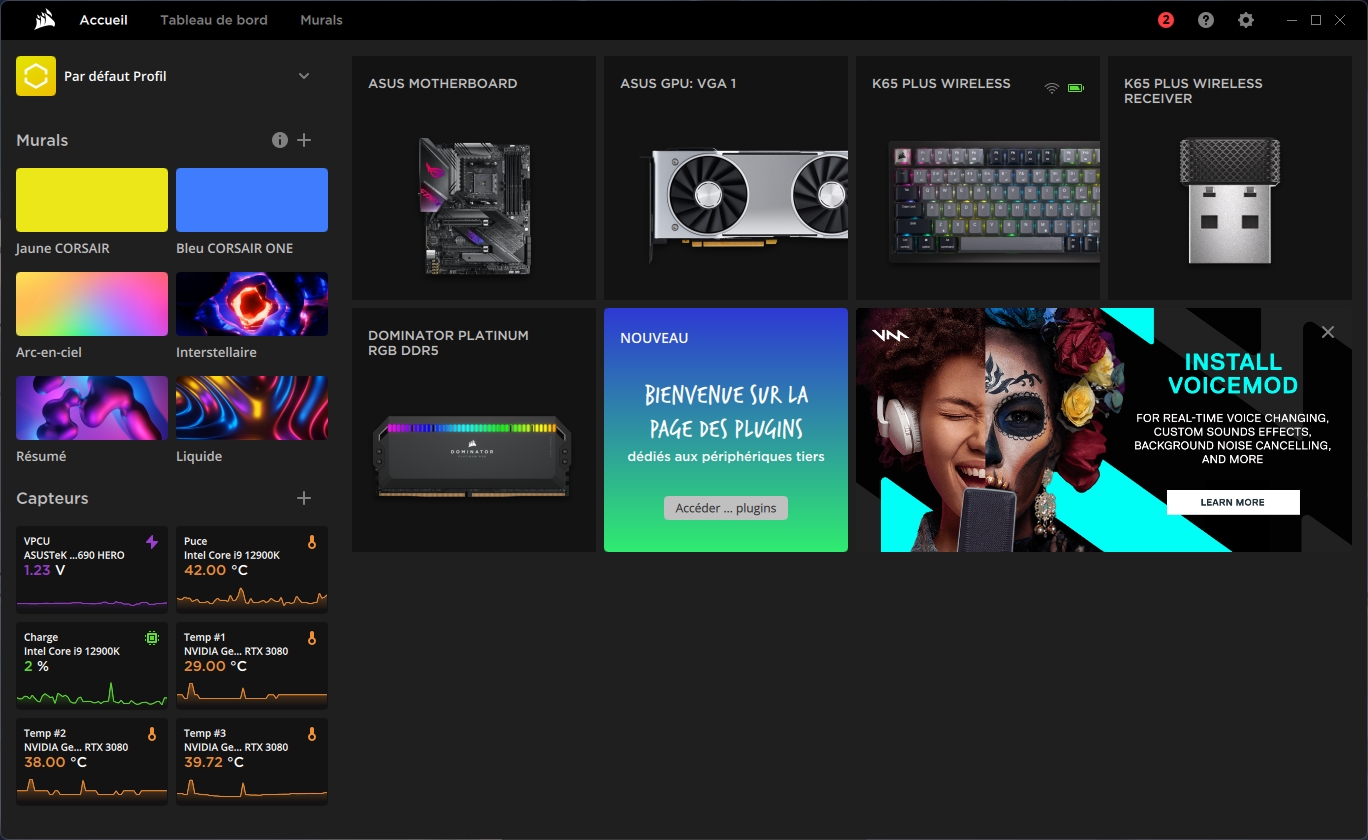Switch to the Tableau de bord tab

click(214, 20)
